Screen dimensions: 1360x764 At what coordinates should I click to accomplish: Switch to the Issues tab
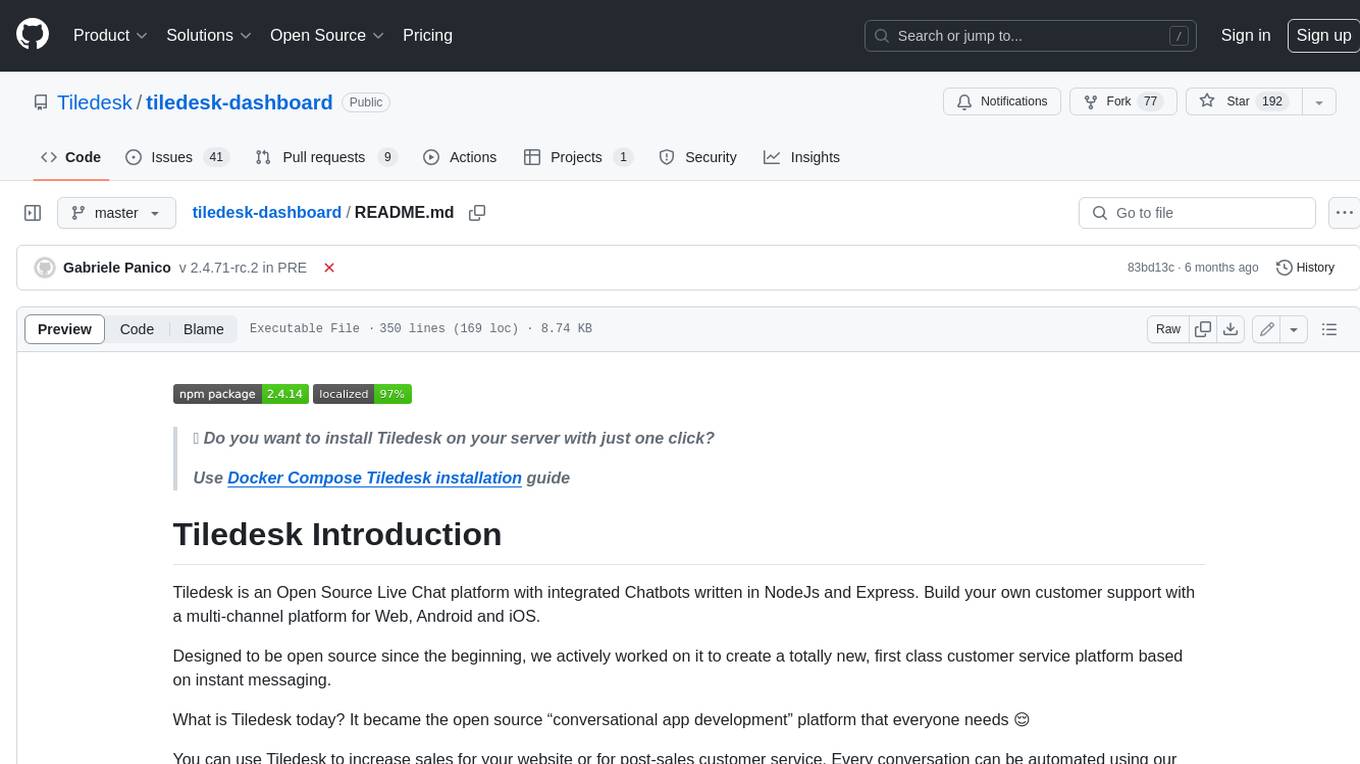point(177,157)
